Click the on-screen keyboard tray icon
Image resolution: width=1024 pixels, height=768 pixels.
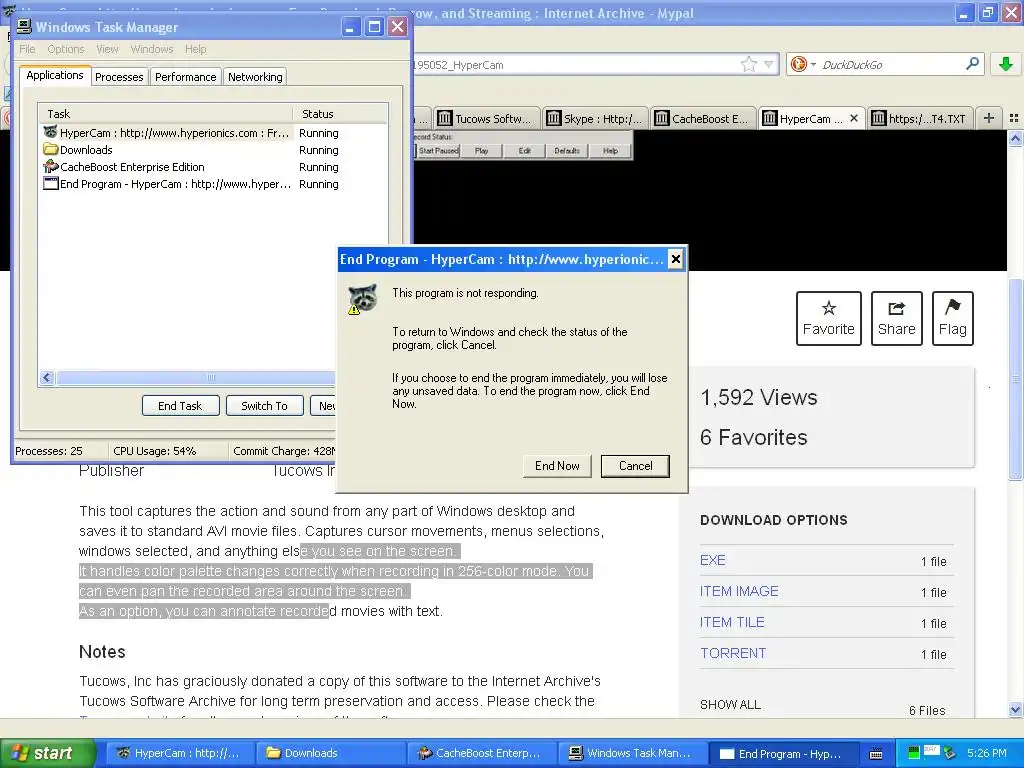[x=876, y=754]
